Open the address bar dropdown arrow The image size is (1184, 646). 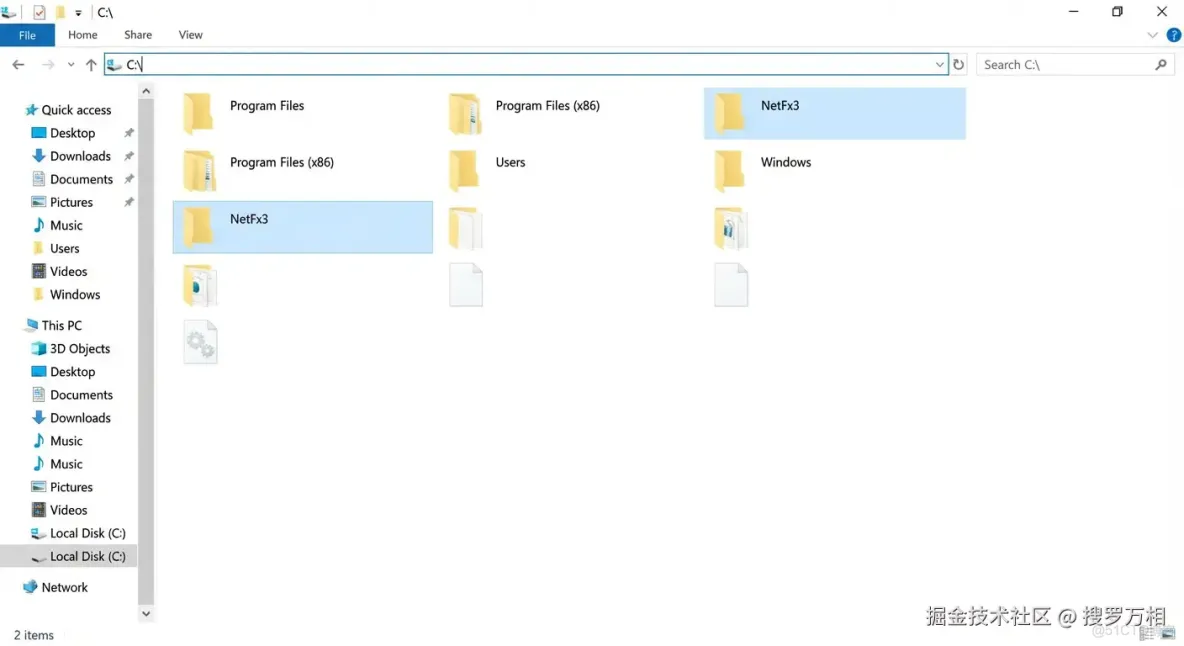[939, 64]
